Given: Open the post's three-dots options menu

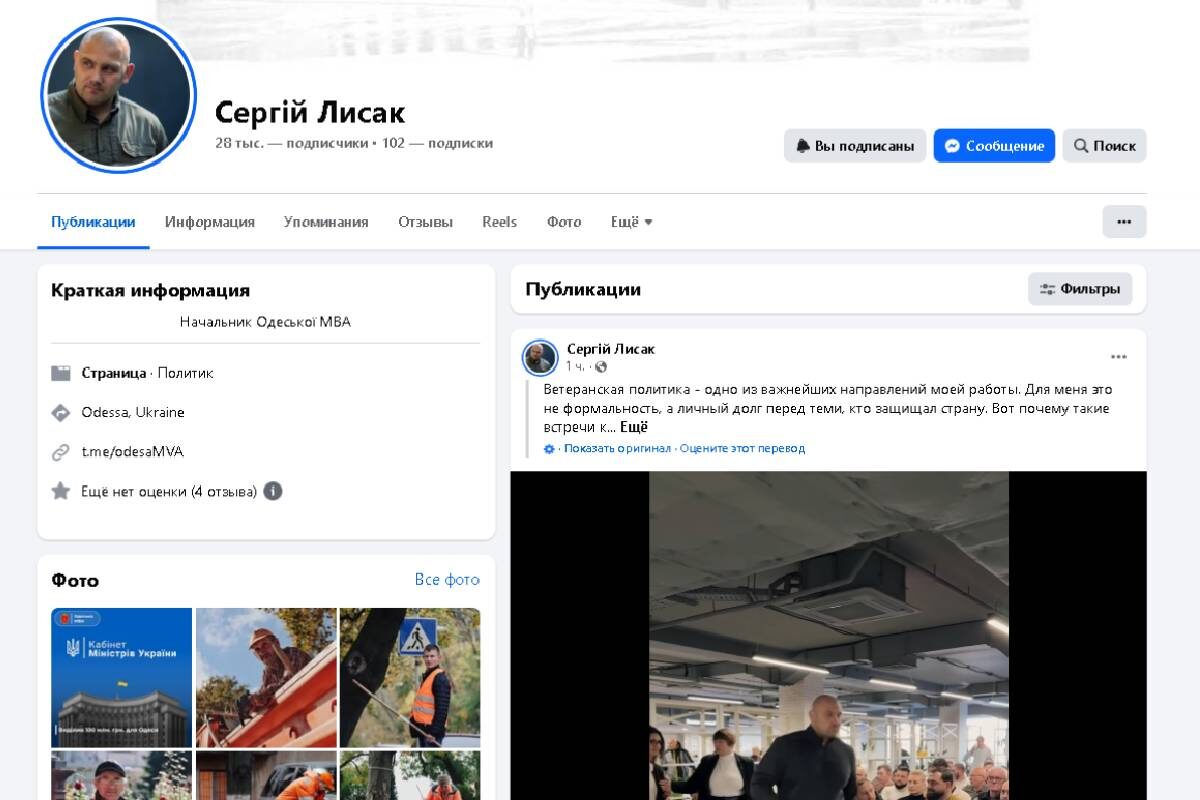Looking at the screenshot, I should (x=1118, y=357).
